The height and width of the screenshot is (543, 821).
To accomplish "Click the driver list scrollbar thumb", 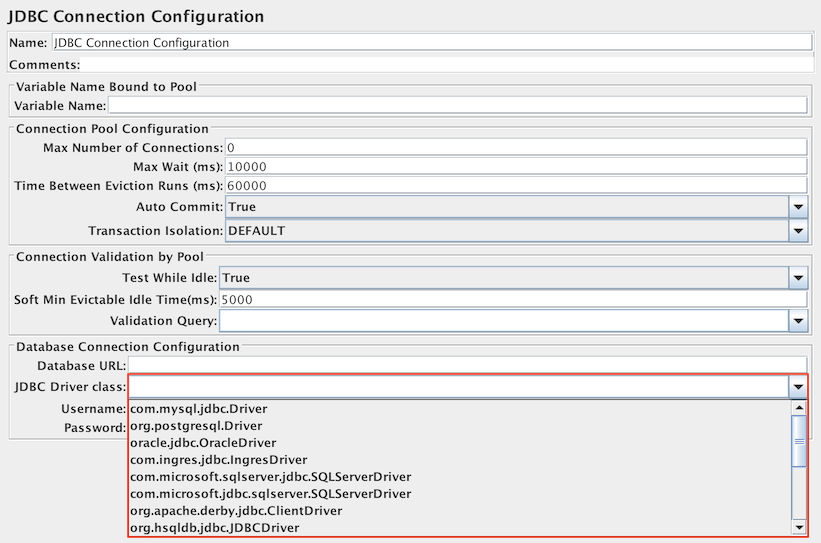I will pos(798,442).
